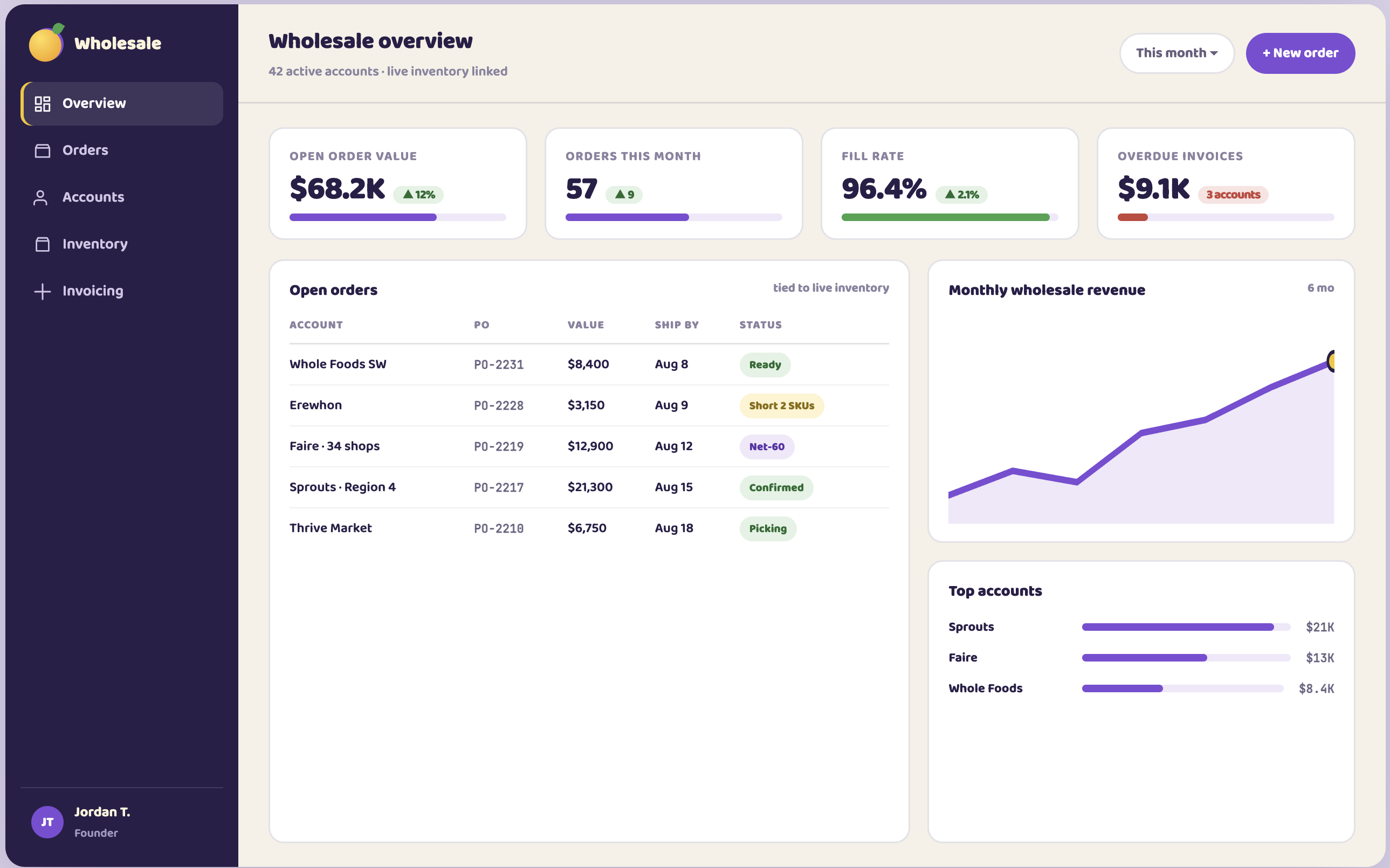Screen dimensions: 1390x868
Task: Click the 6 mo range label
Action: click(1320, 287)
